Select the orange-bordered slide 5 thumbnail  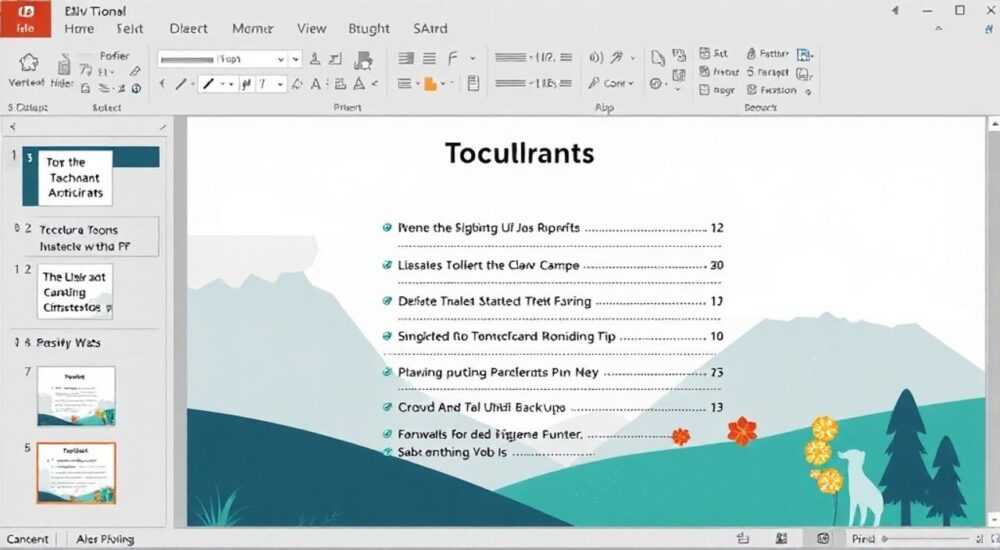(76, 473)
